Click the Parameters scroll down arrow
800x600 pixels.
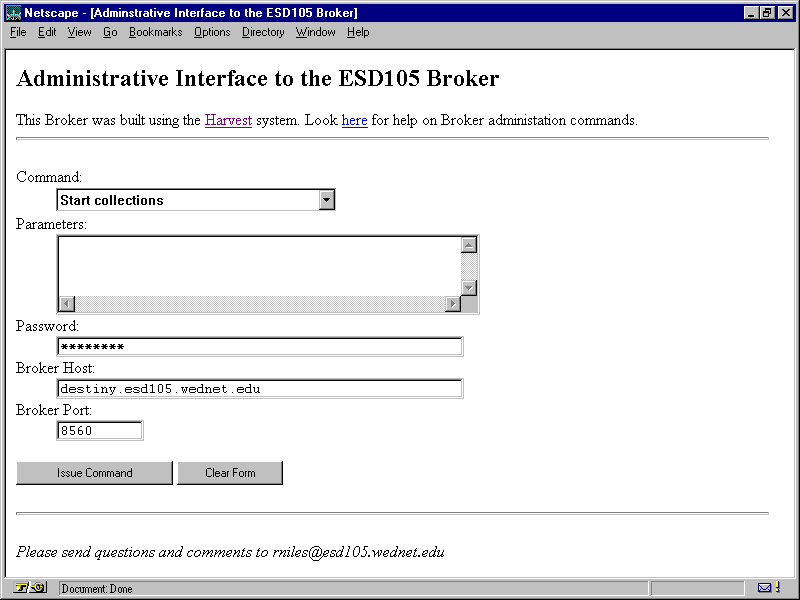[x=468, y=288]
